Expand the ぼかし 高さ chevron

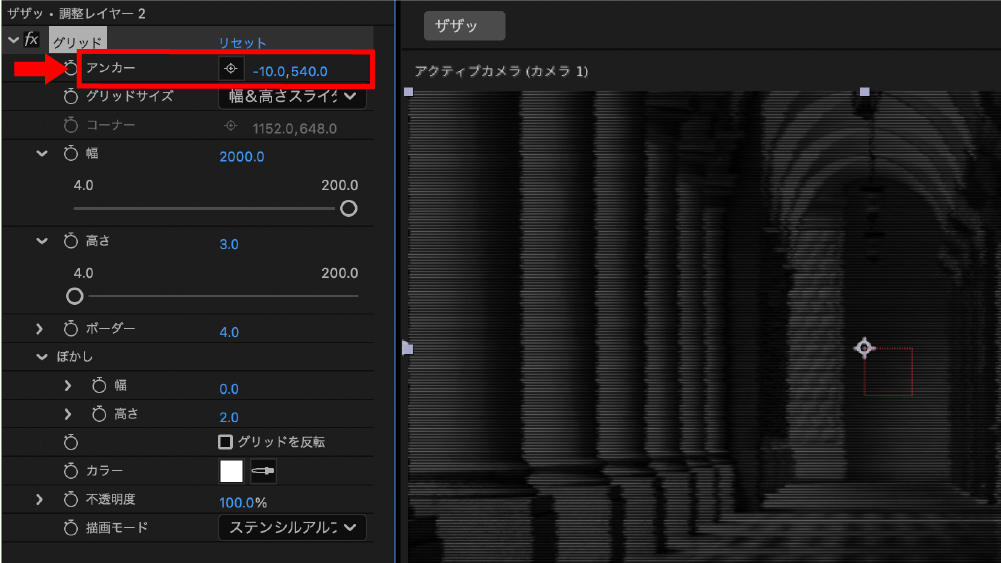(x=68, y=414)
